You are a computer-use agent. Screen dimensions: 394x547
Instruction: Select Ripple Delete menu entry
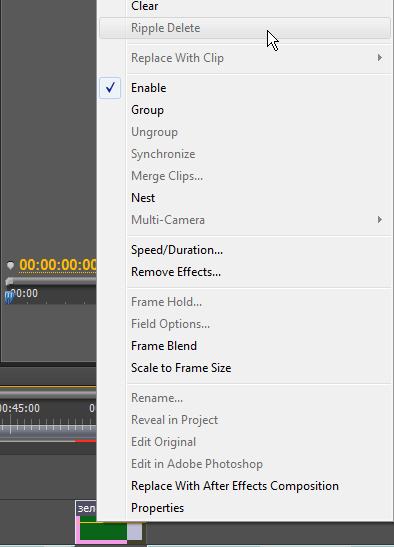(245, 28)
